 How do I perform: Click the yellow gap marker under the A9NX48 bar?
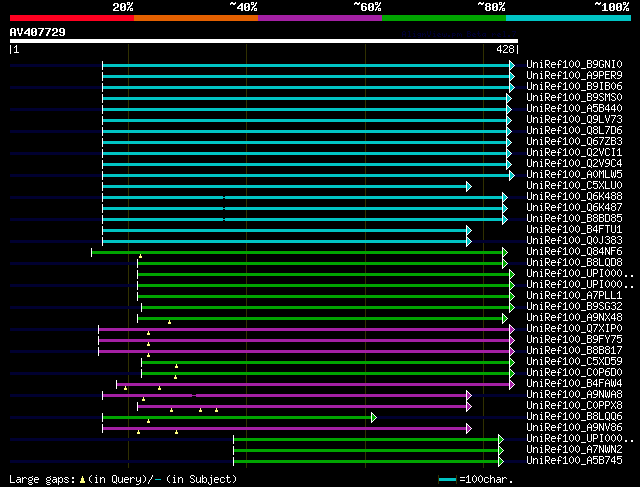pos(169,322)
